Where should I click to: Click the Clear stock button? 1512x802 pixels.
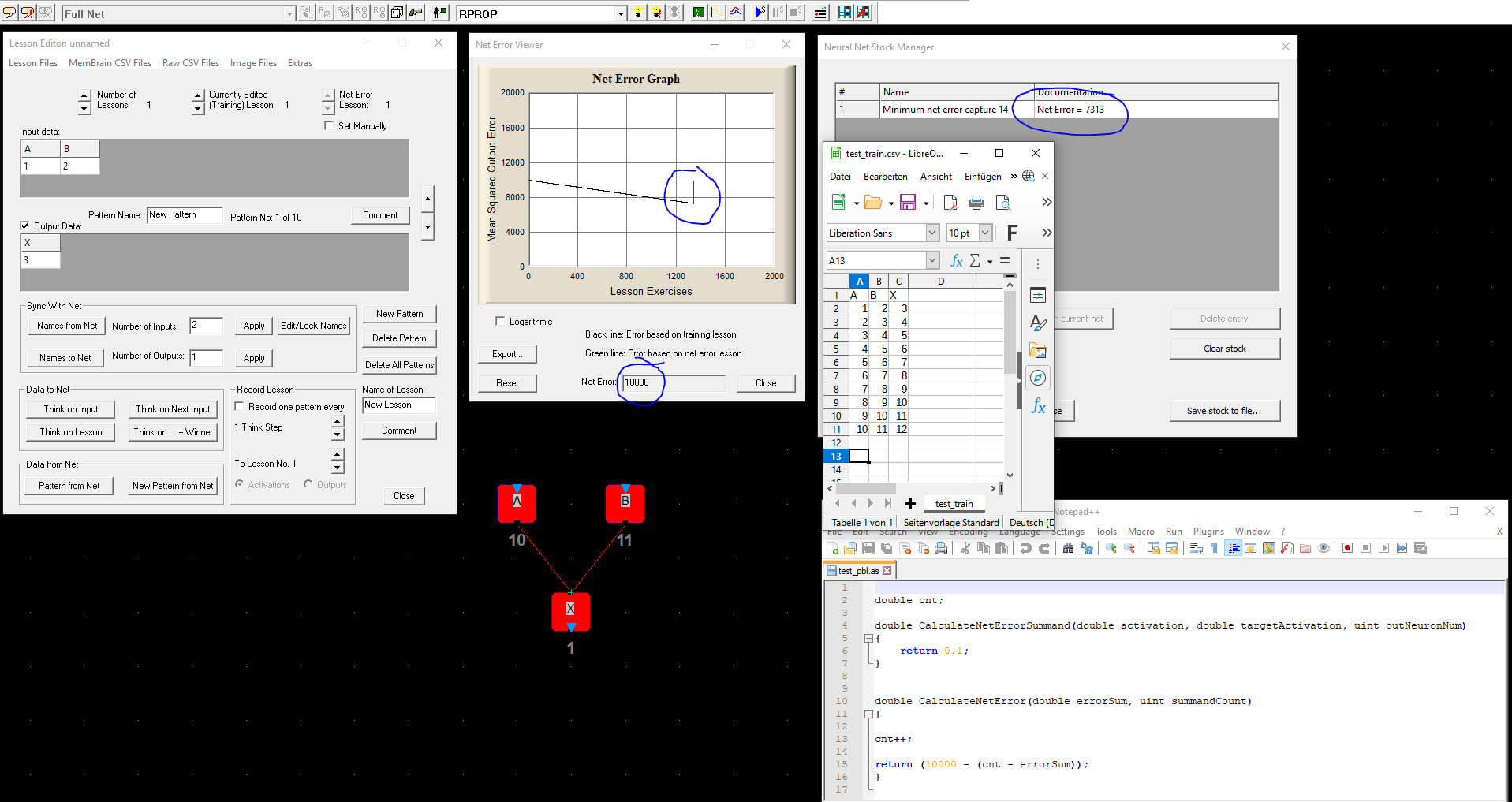pos(1224,349)
